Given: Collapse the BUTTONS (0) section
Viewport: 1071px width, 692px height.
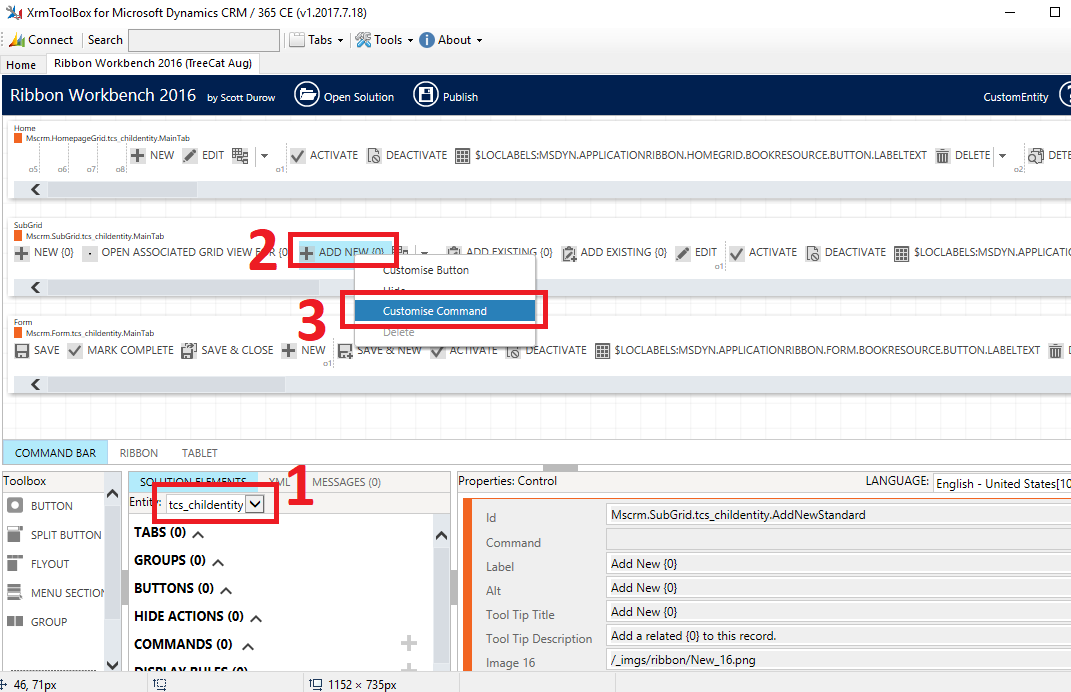Looking at the screenshot, I should tap(226, 590).
